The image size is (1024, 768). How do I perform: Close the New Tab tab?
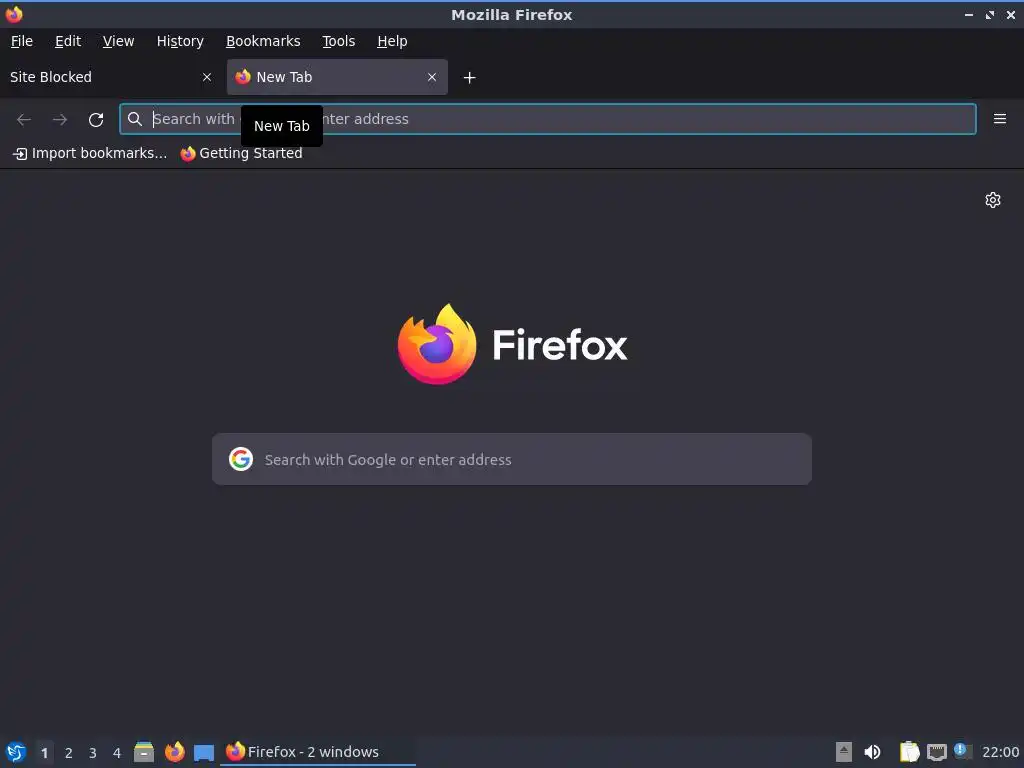click(x=432, y=77)
